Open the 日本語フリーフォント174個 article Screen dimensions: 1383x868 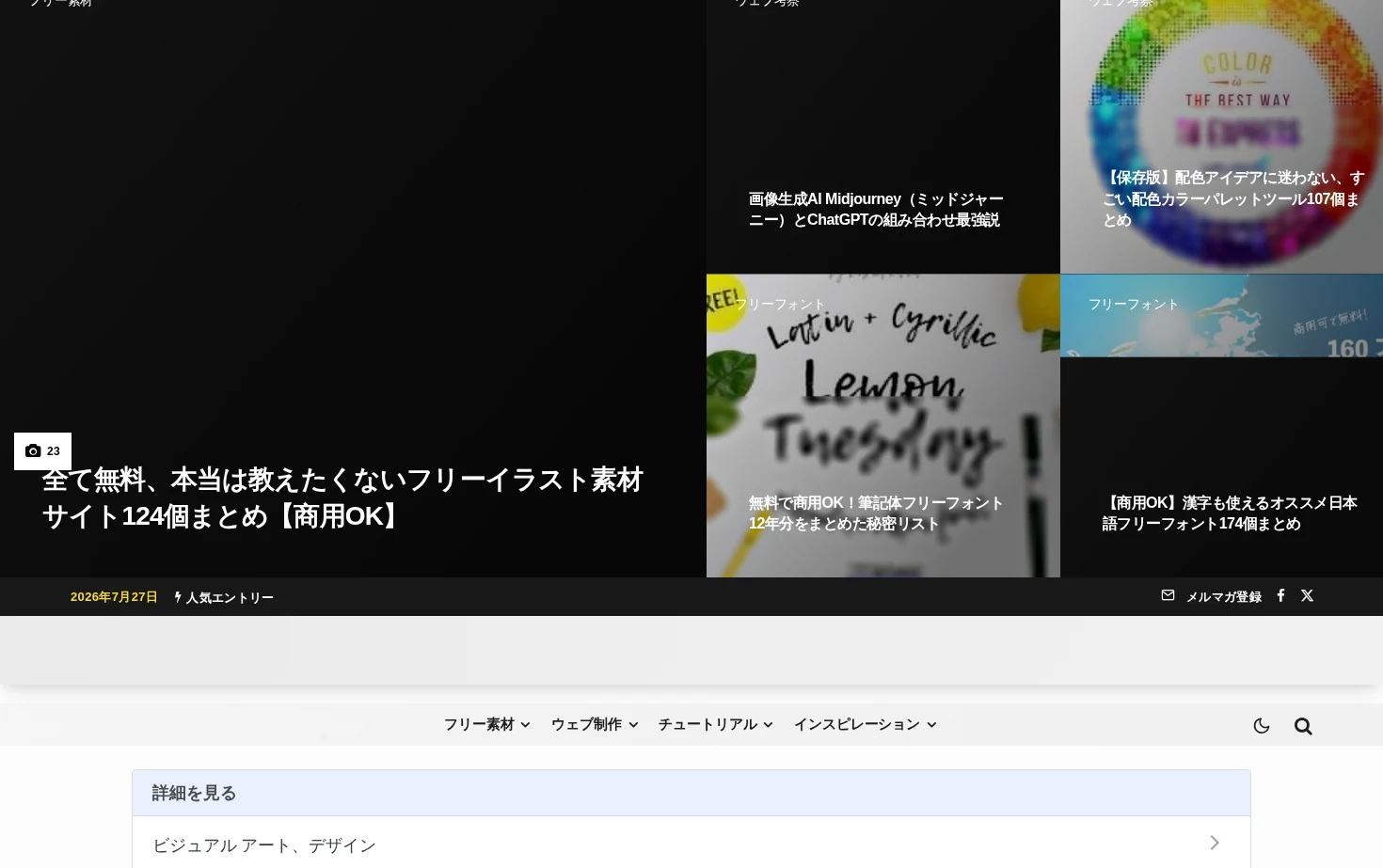click(x=1230, y=513)
